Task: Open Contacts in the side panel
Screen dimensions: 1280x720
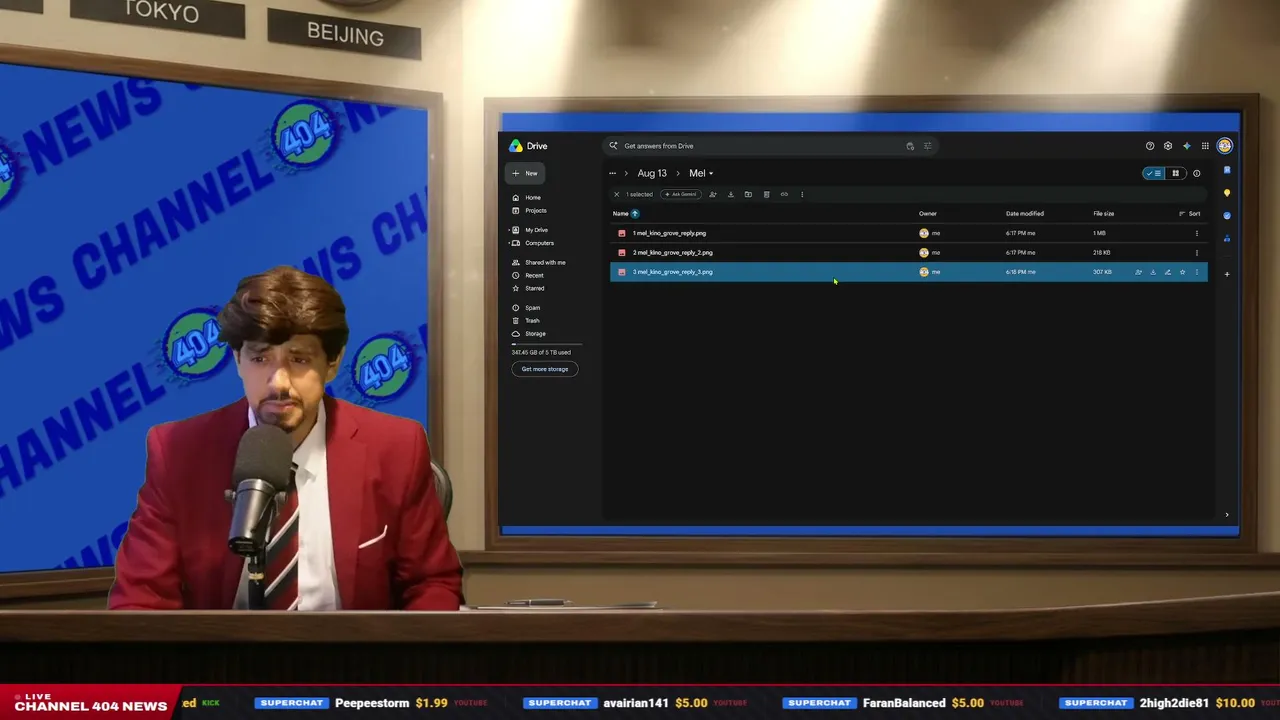Action: click(1227, 238)
